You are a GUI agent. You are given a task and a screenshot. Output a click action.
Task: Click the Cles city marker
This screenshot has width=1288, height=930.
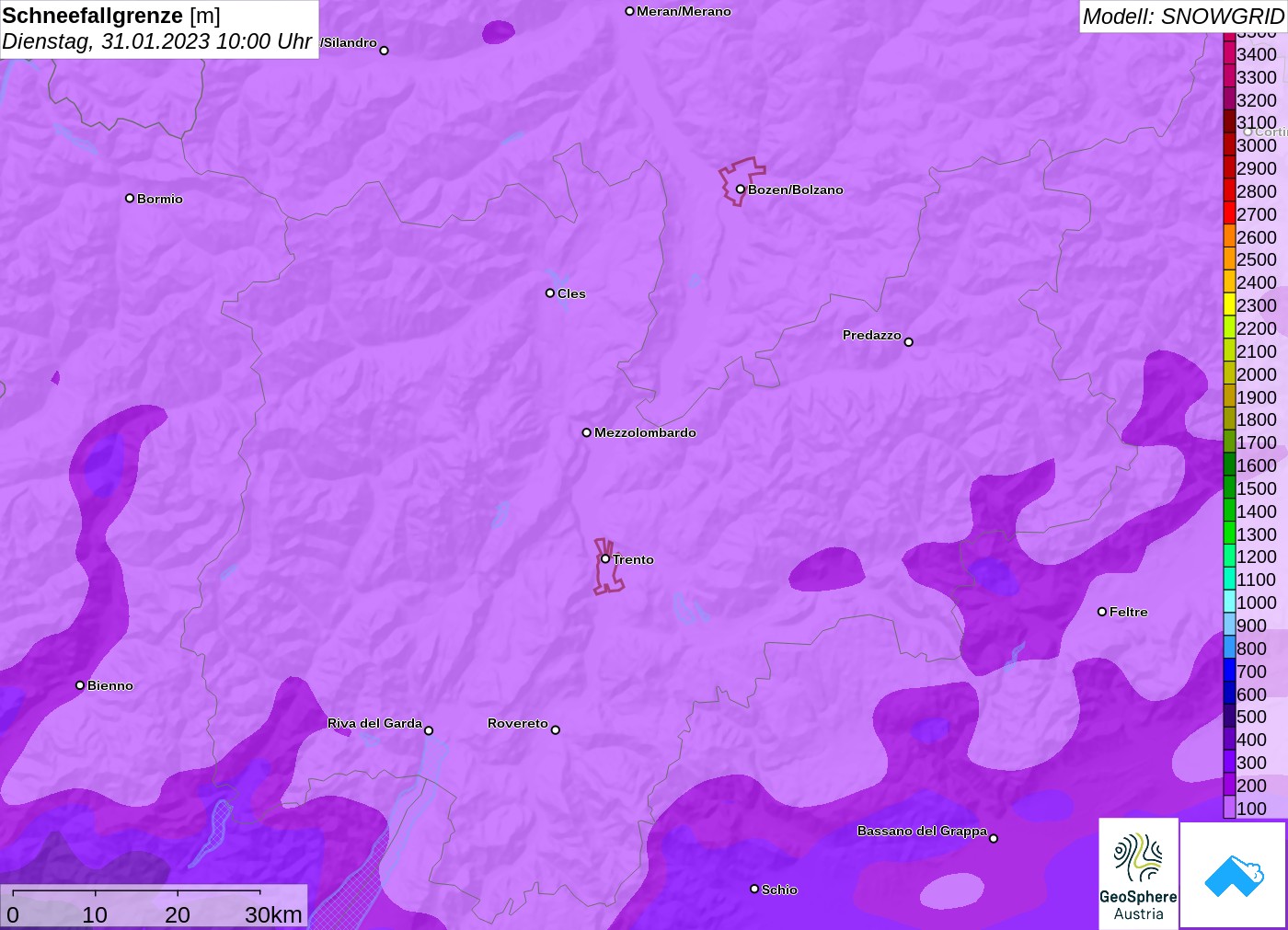[x=550, y=293]
